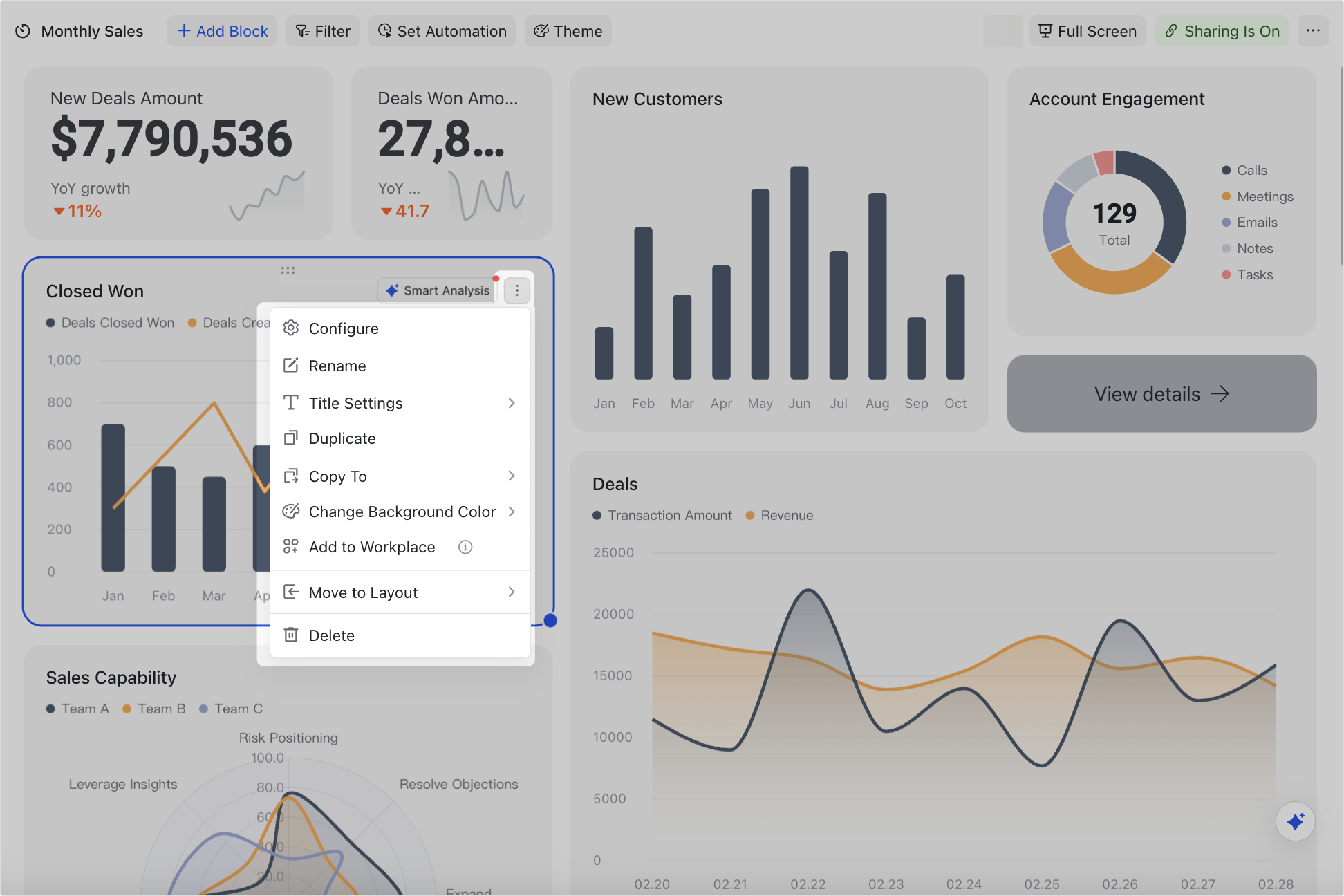Open Change Background Color submenu

400,512
